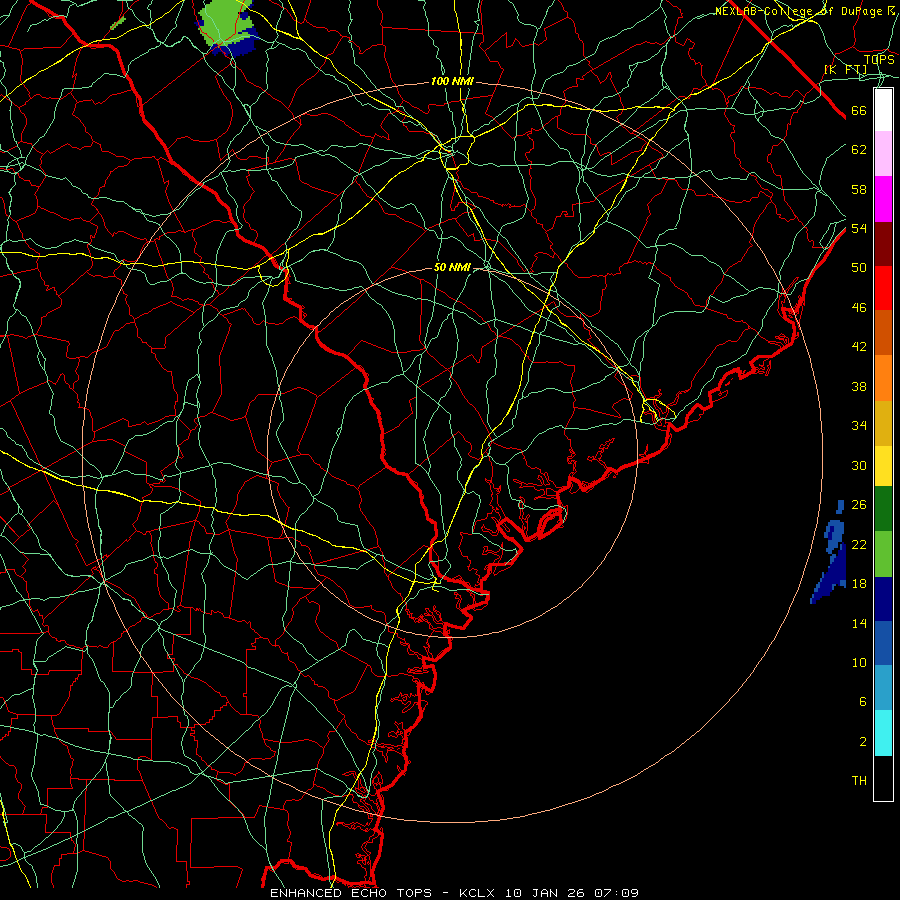Click the magenta 58 kft legend swatch
The image size is (900, 900).
(883, 199)
